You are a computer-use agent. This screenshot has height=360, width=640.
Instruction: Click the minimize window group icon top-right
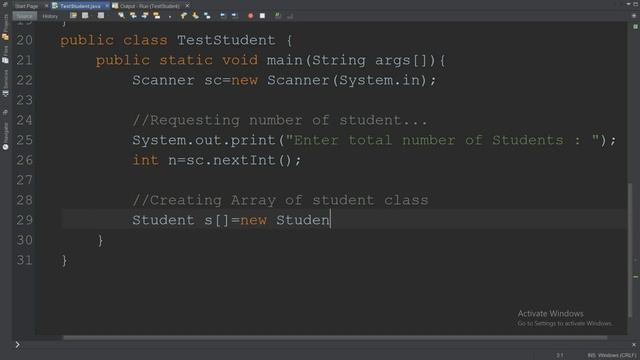(x=628, y=4)
